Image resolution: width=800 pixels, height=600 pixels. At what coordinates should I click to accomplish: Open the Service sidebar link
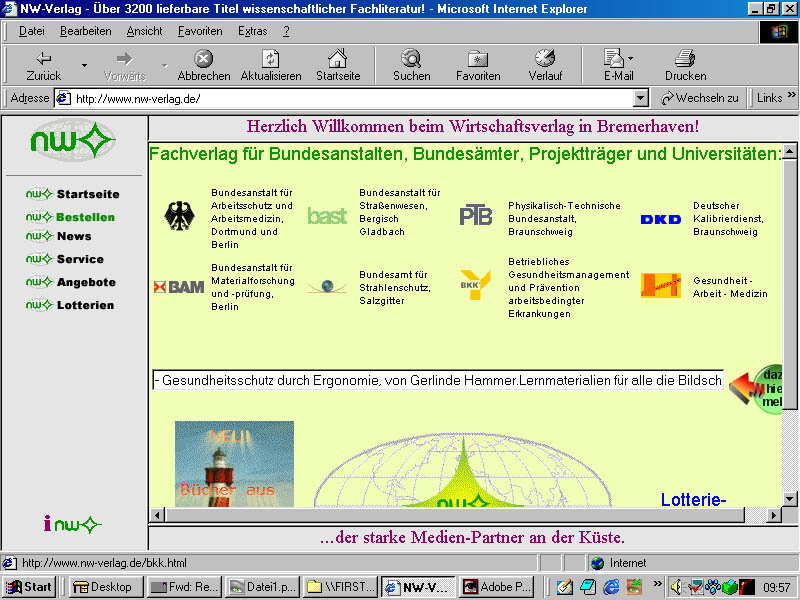(65, 259)
